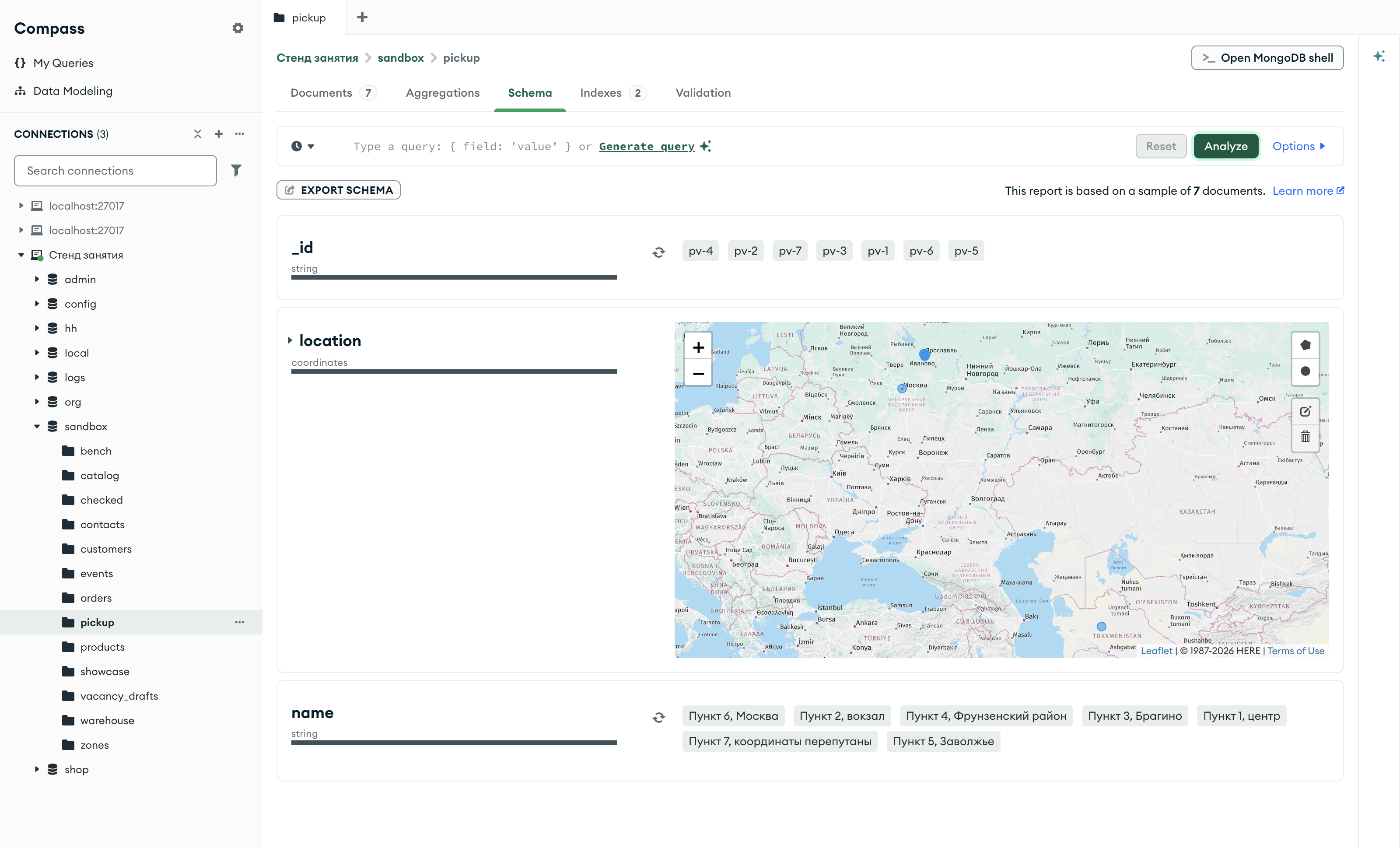Open the Learn more link
The height and width of the screenshot is (848, 1400).
click(x=1308, y=190)
